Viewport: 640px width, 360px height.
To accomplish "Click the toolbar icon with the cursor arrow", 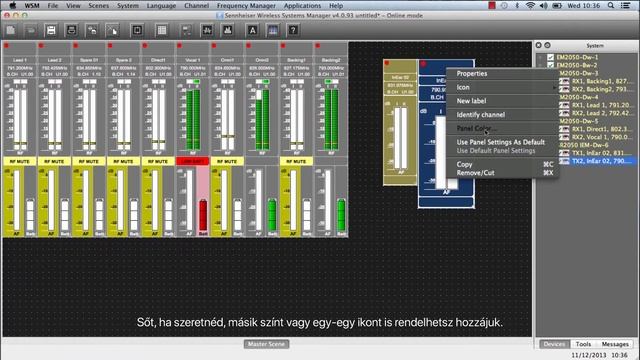I will point(113,30).
